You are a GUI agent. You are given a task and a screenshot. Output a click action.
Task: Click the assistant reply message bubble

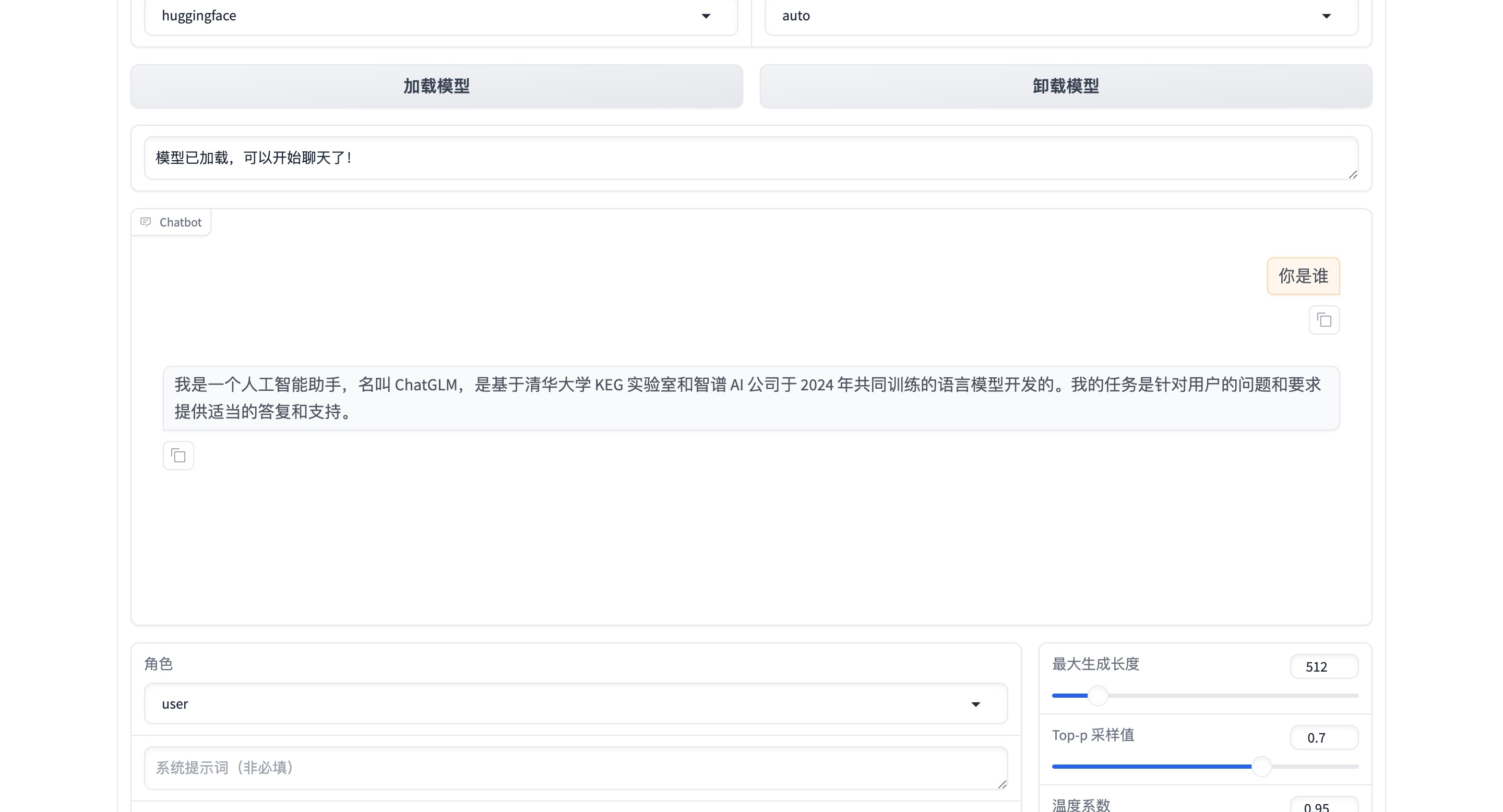750,398
